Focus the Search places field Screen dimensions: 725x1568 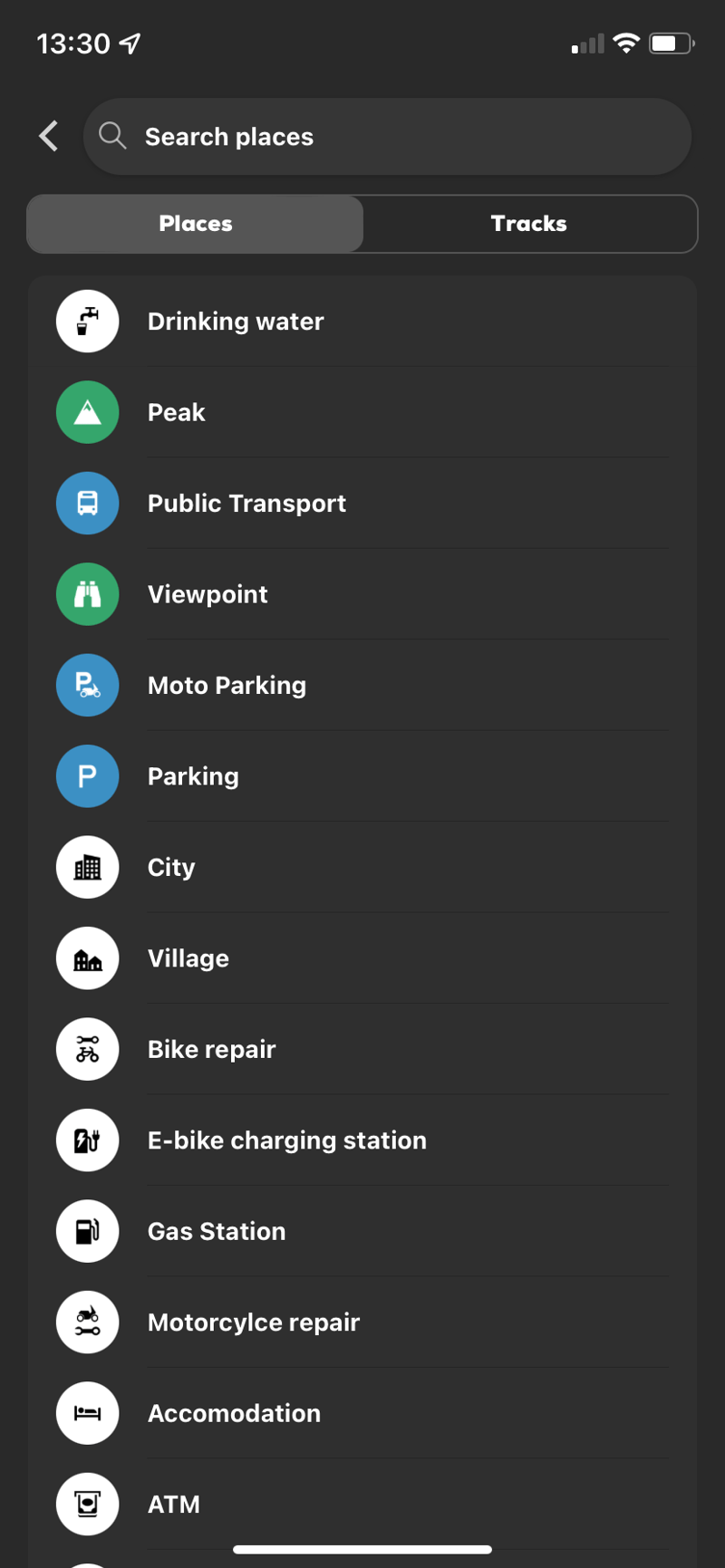pos(399,137)
